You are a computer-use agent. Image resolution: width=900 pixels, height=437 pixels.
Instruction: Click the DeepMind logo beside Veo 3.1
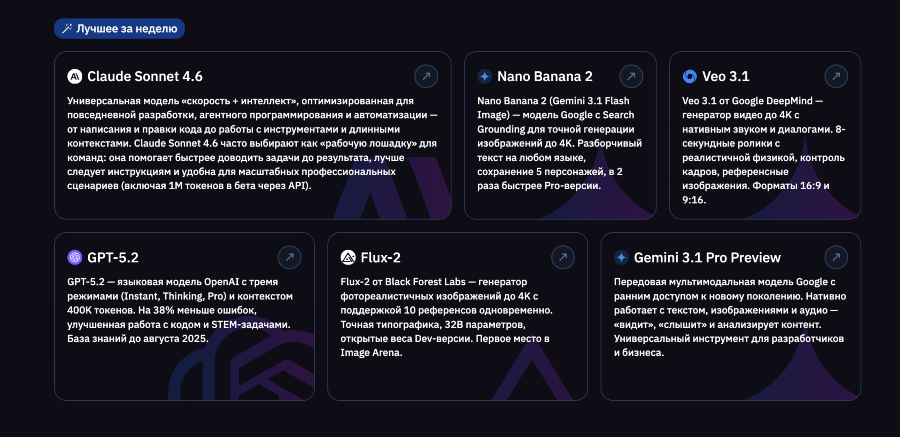pos(689,76)
